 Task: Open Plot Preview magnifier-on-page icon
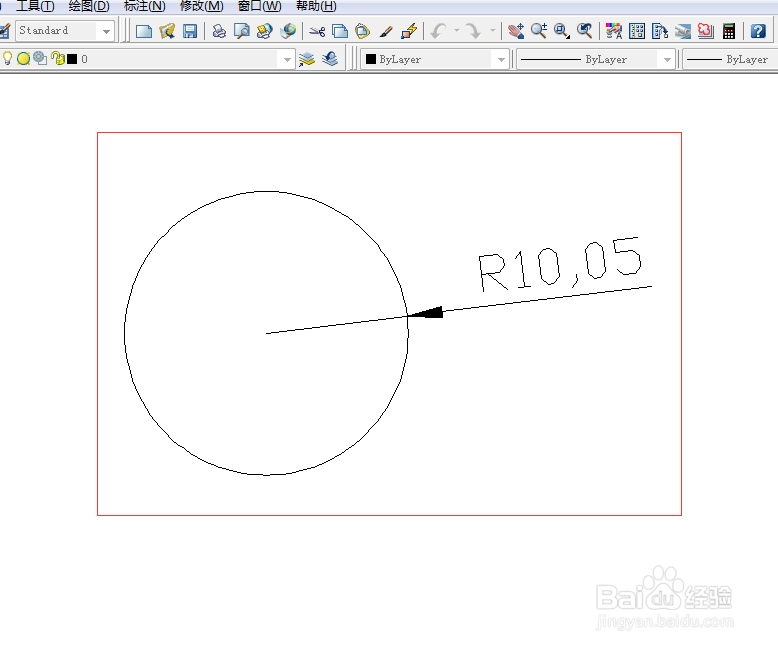click(x=242, y=31)
